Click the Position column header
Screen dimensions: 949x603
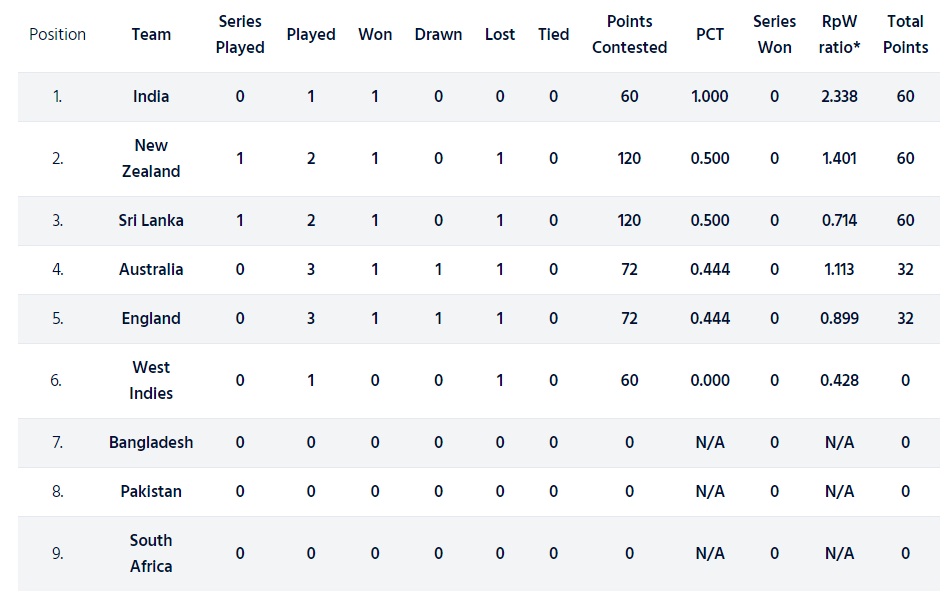point(57,35)
